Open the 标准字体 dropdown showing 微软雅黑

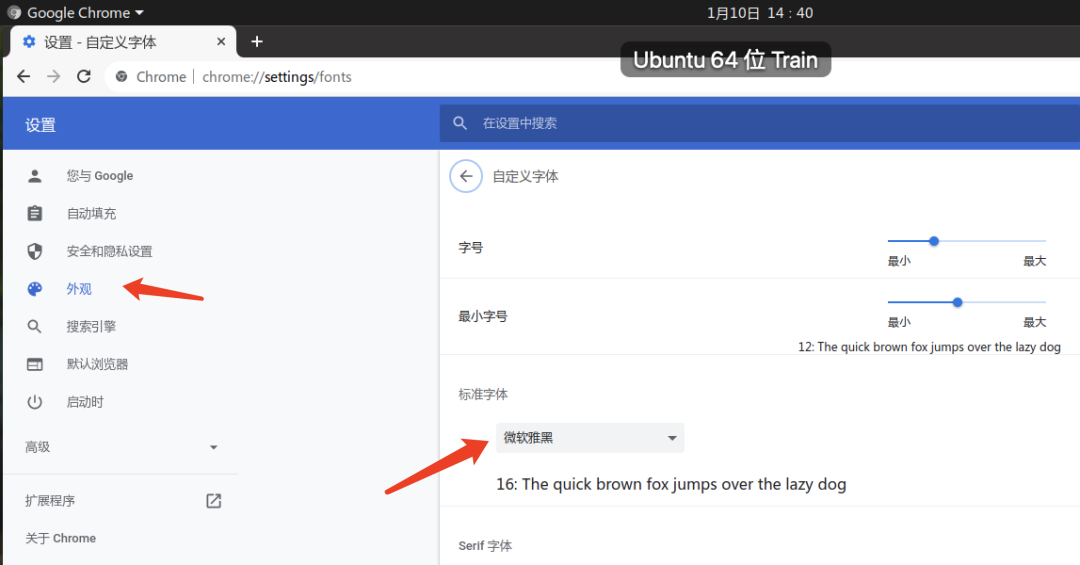click(x=590, y=438)
